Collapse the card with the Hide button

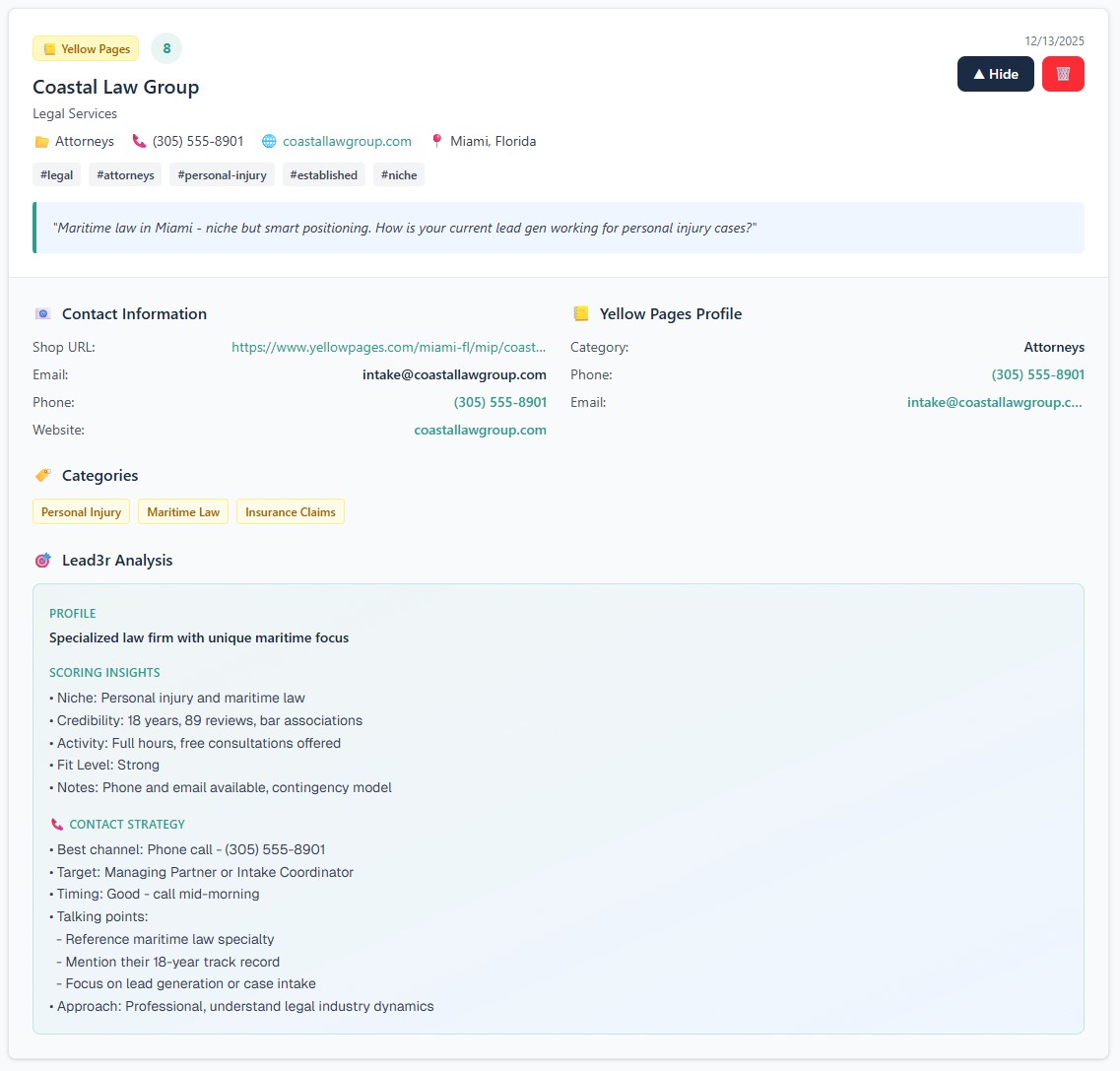click(x=995, y=74)
